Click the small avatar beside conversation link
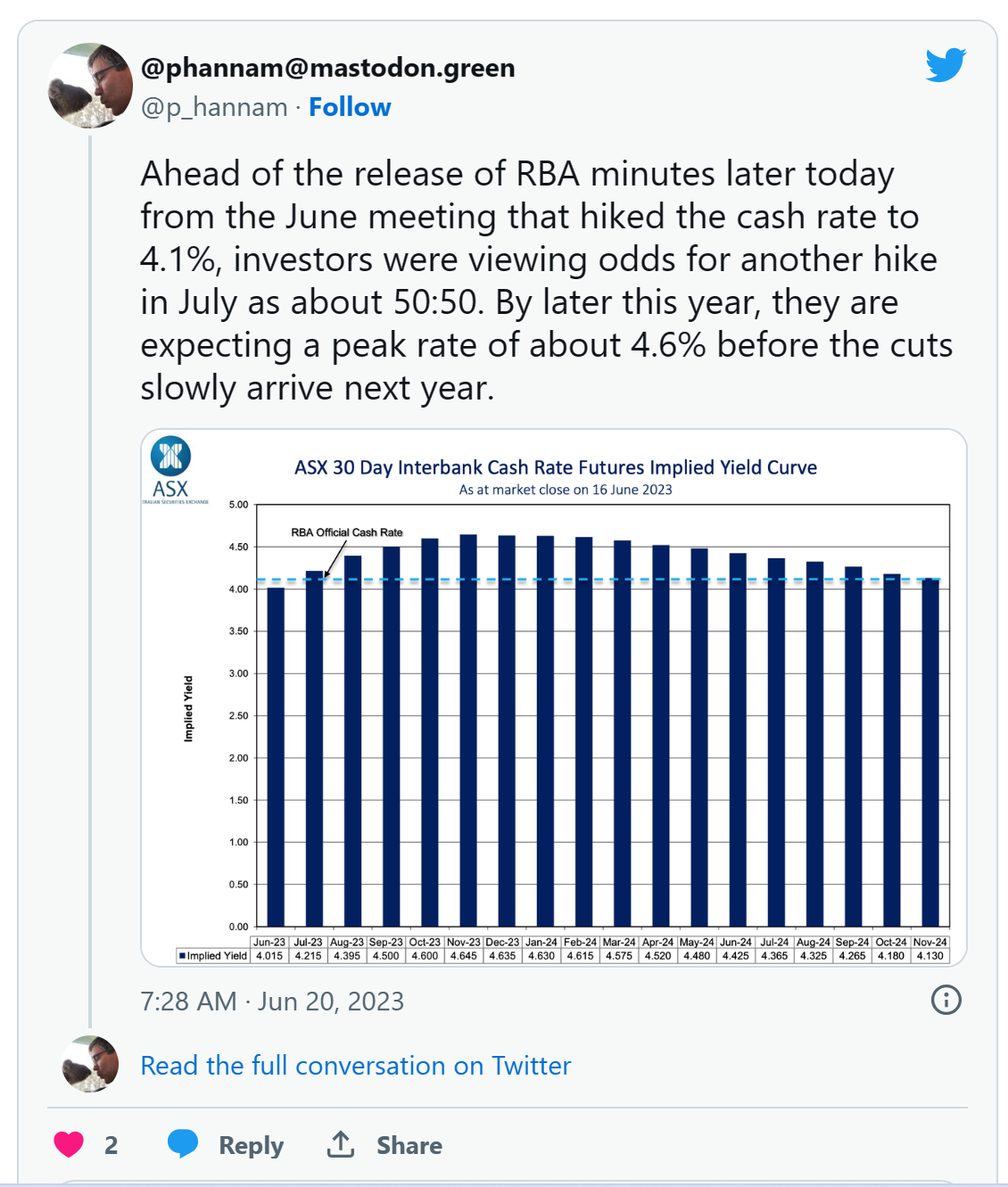This screenshot has height=1187, width=1008. (90, 1064)
